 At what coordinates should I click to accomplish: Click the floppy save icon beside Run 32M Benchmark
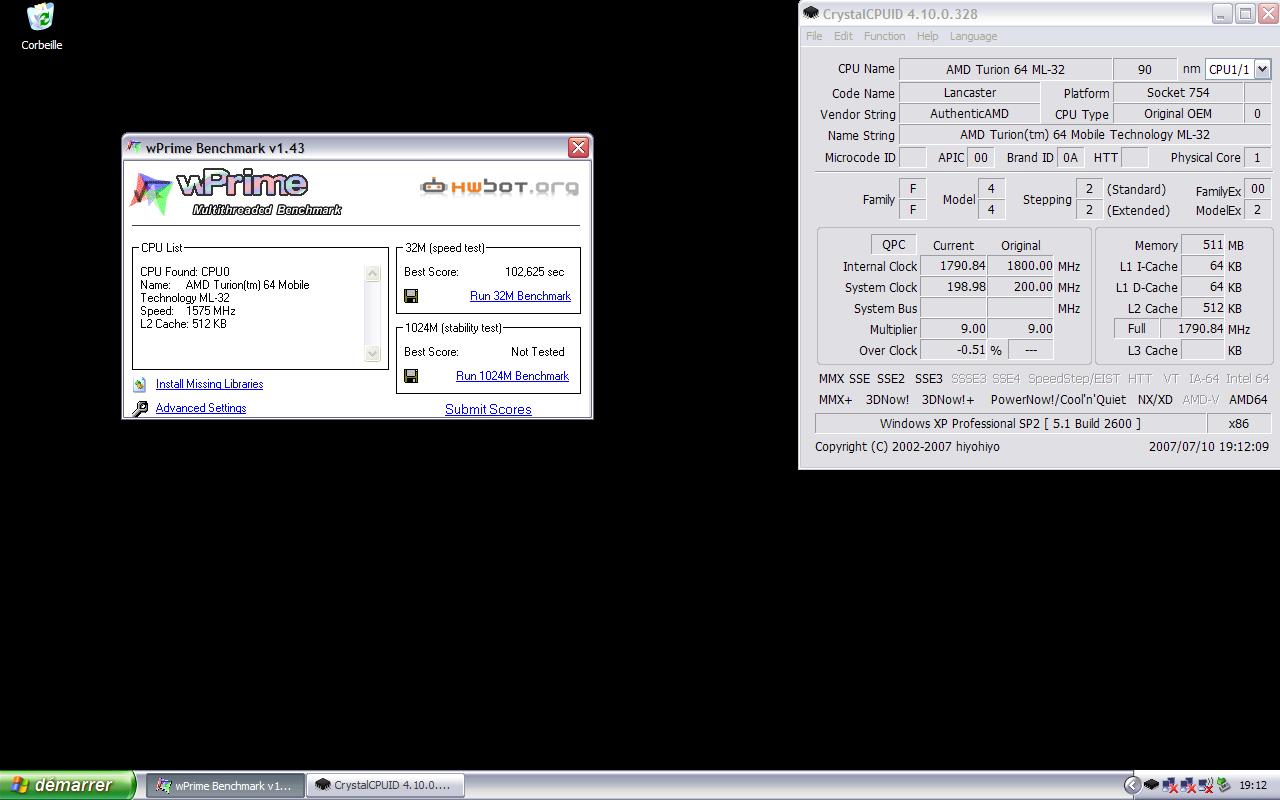click(x=411, y=296)
